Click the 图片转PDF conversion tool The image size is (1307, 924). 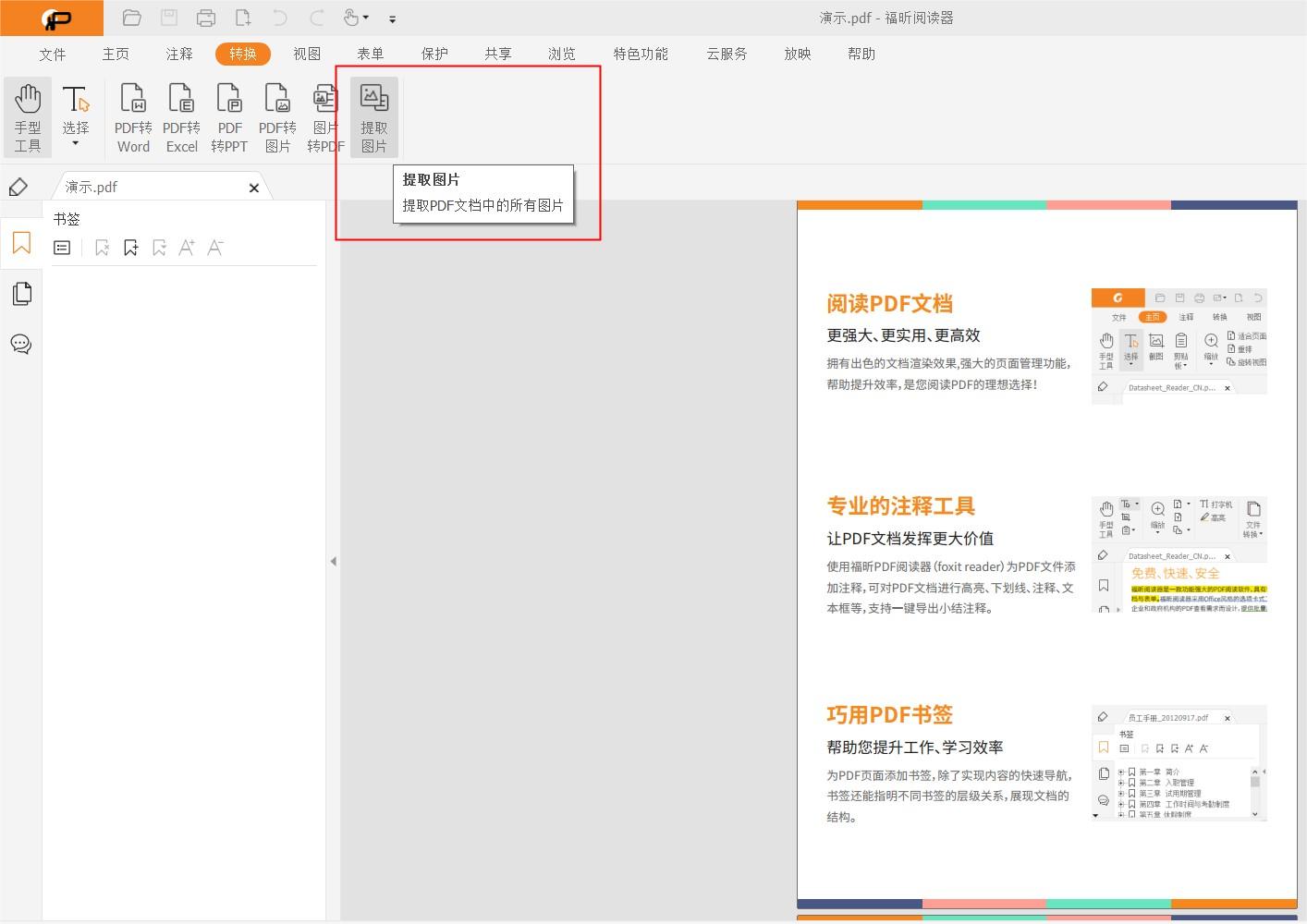(324, 117)
